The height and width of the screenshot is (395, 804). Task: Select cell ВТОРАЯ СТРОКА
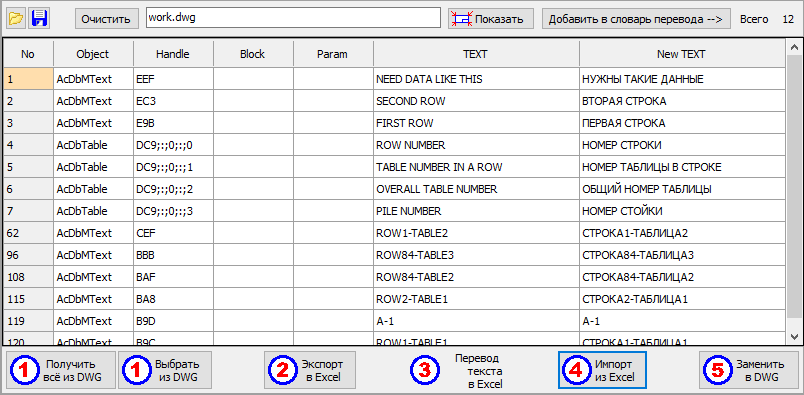(x=682, y=101)
